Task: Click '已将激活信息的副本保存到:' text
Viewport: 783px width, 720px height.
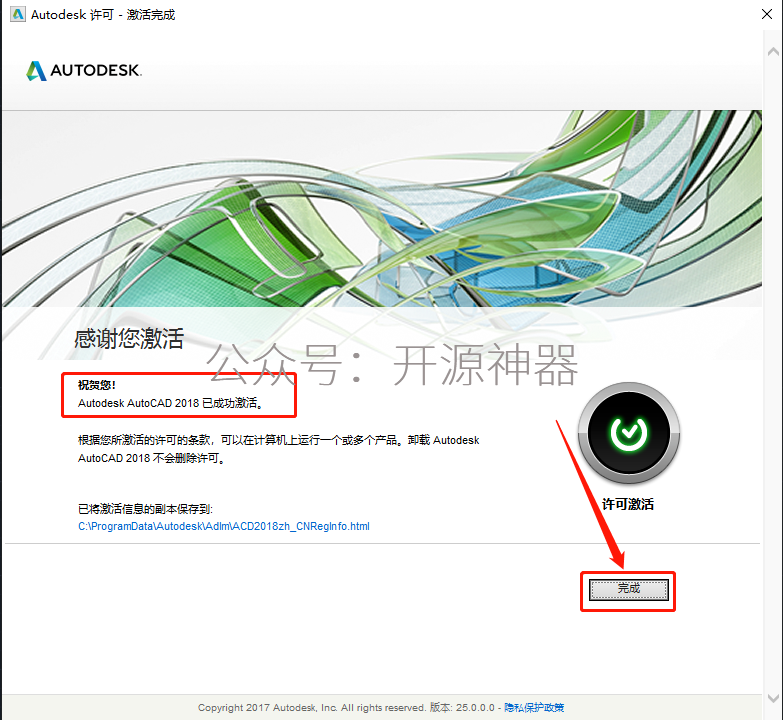Action: click(145, 509)
